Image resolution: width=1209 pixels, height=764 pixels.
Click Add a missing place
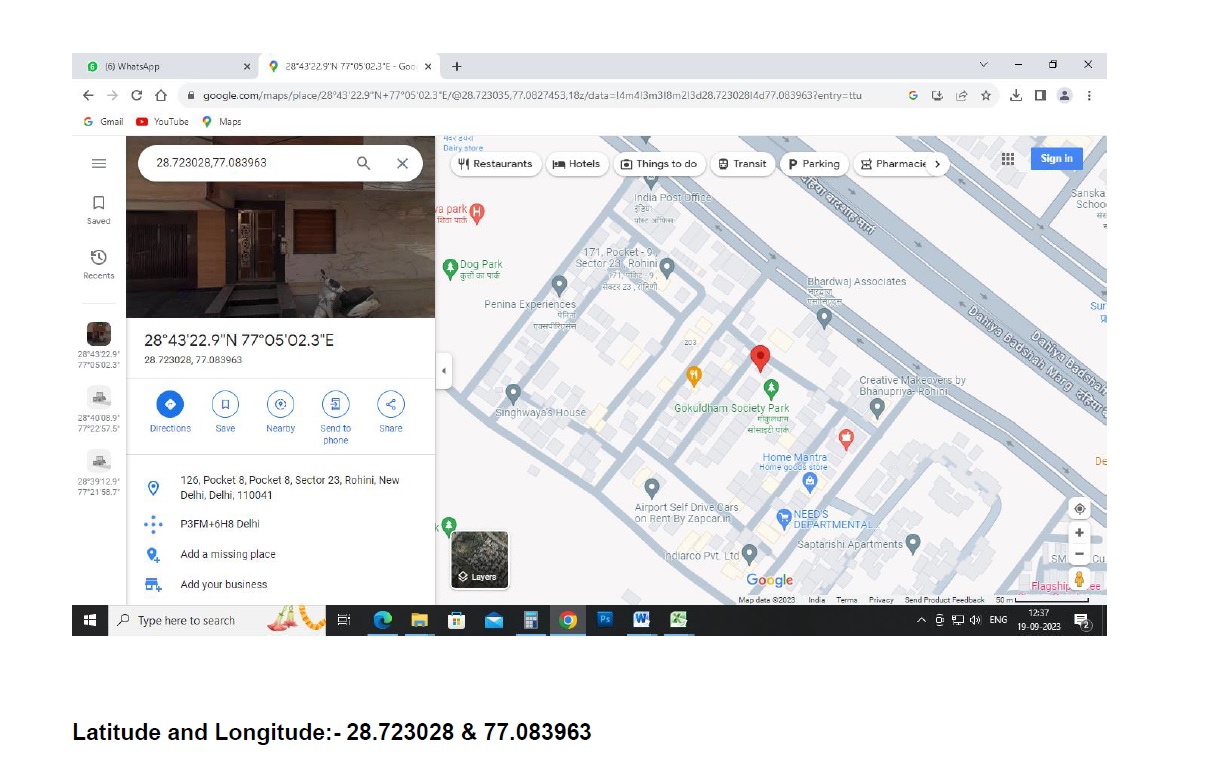228,554
